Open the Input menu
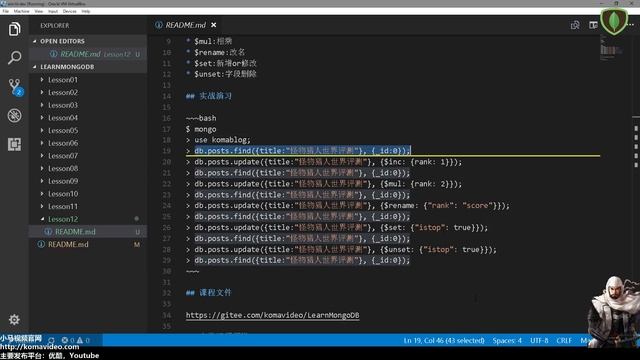This screenshot has height=360, width=640. [53, 11]
